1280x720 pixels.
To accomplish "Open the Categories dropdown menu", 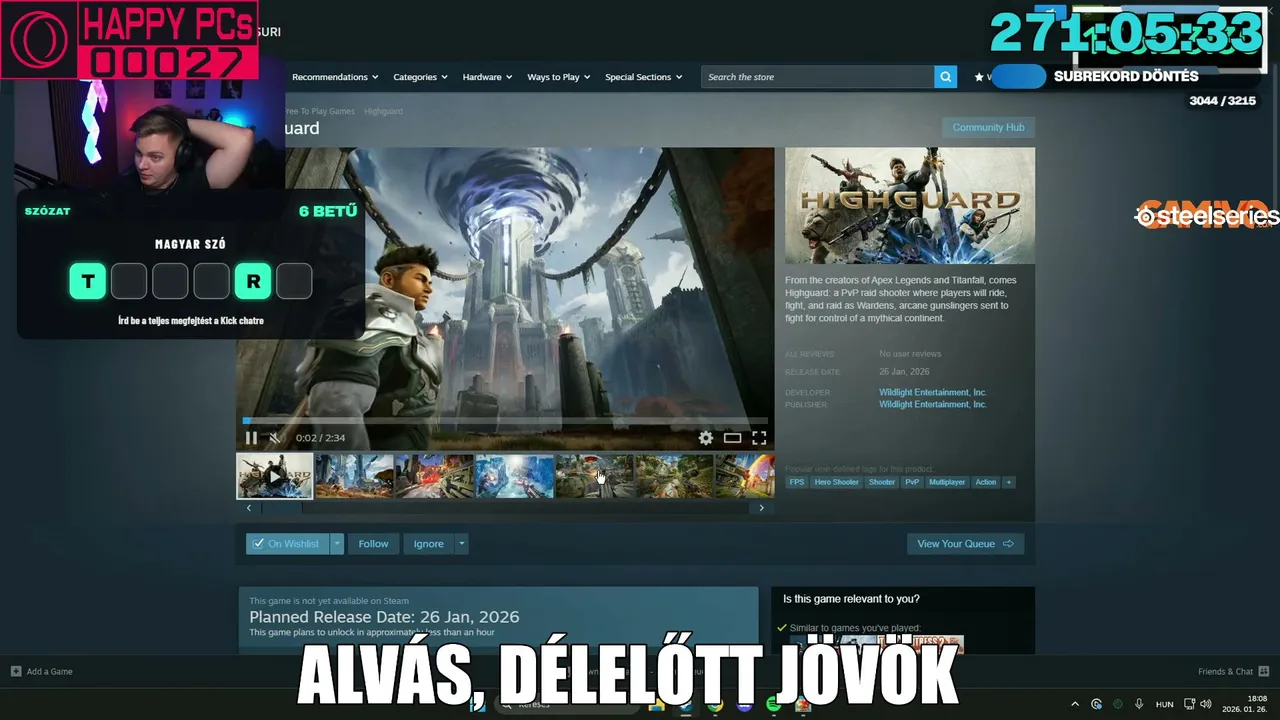I will click(x=420, y=77).
